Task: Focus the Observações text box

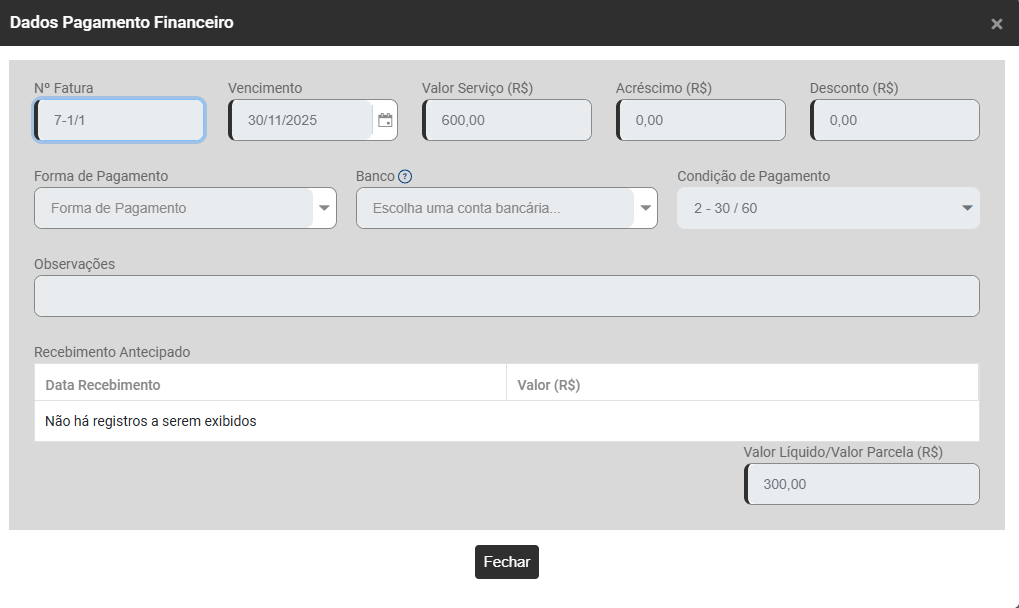Action: tap(507, 296)
